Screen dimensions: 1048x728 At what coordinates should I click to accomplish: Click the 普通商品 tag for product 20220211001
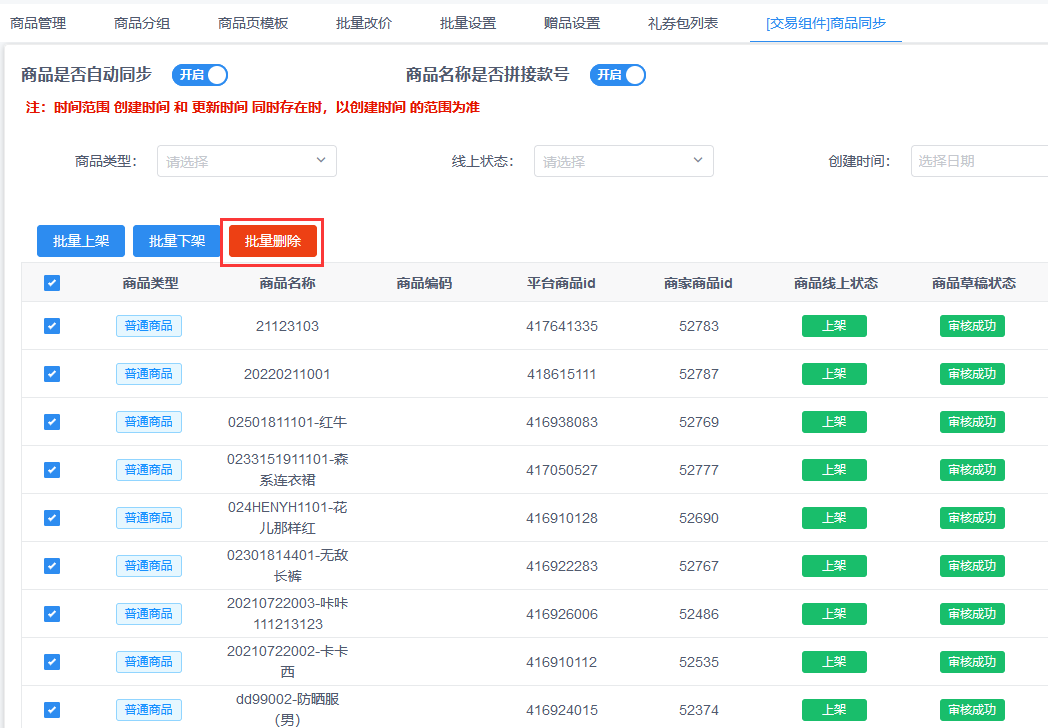click(x=149, y=374)
